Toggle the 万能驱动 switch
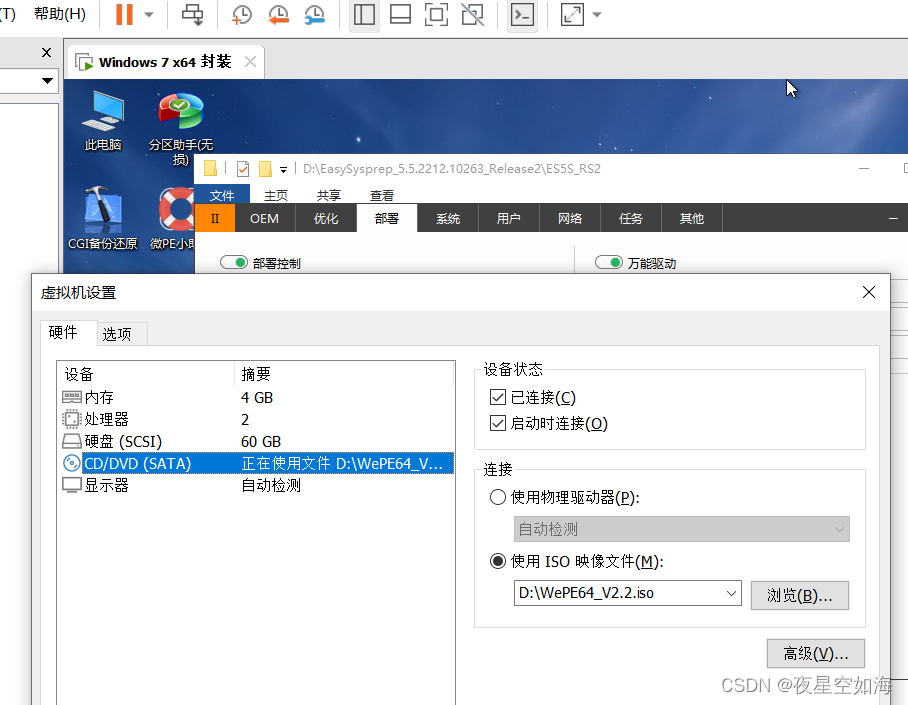The image size is (908, 705). 609,262
